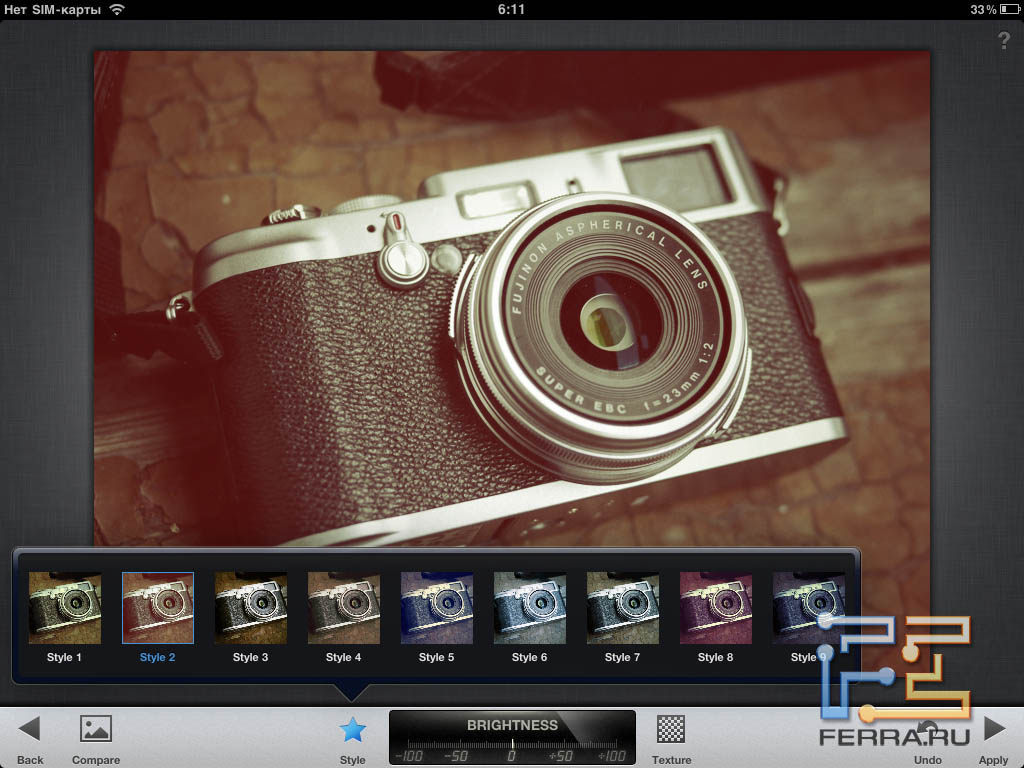
Task: Open the Texture checkerboard icon
Action: pyautogui.click(x=671, y=729)
